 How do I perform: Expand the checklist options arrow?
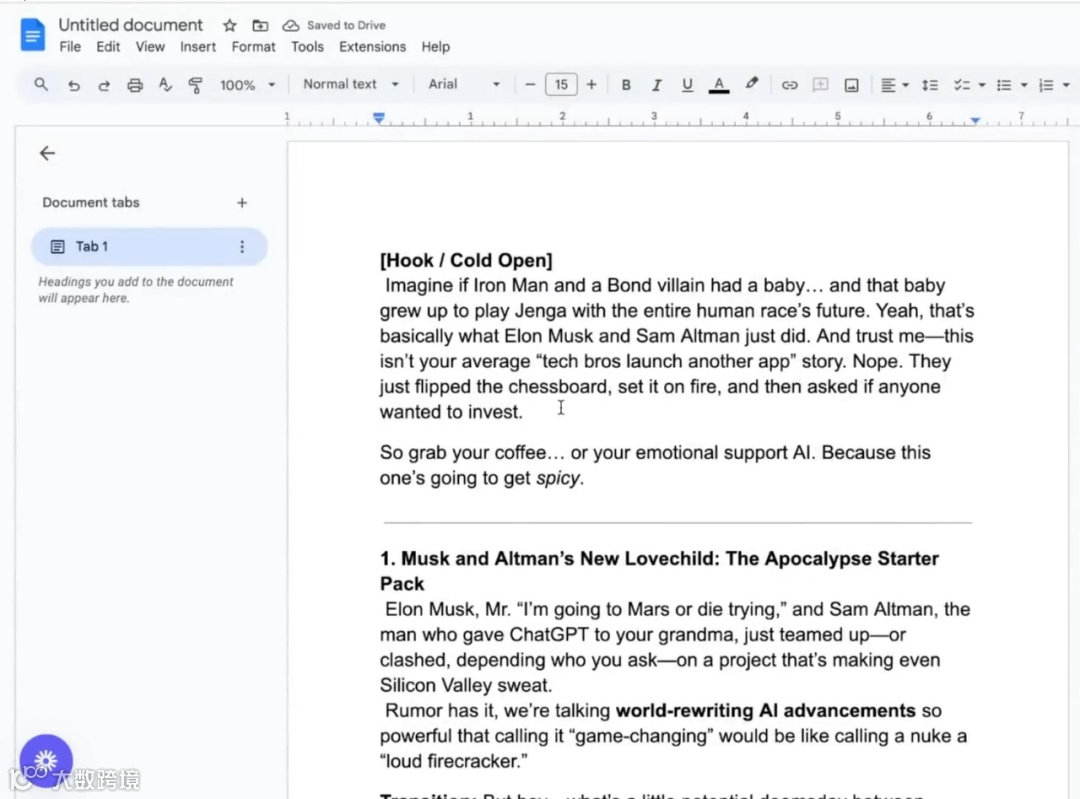(x=982, y=85)
